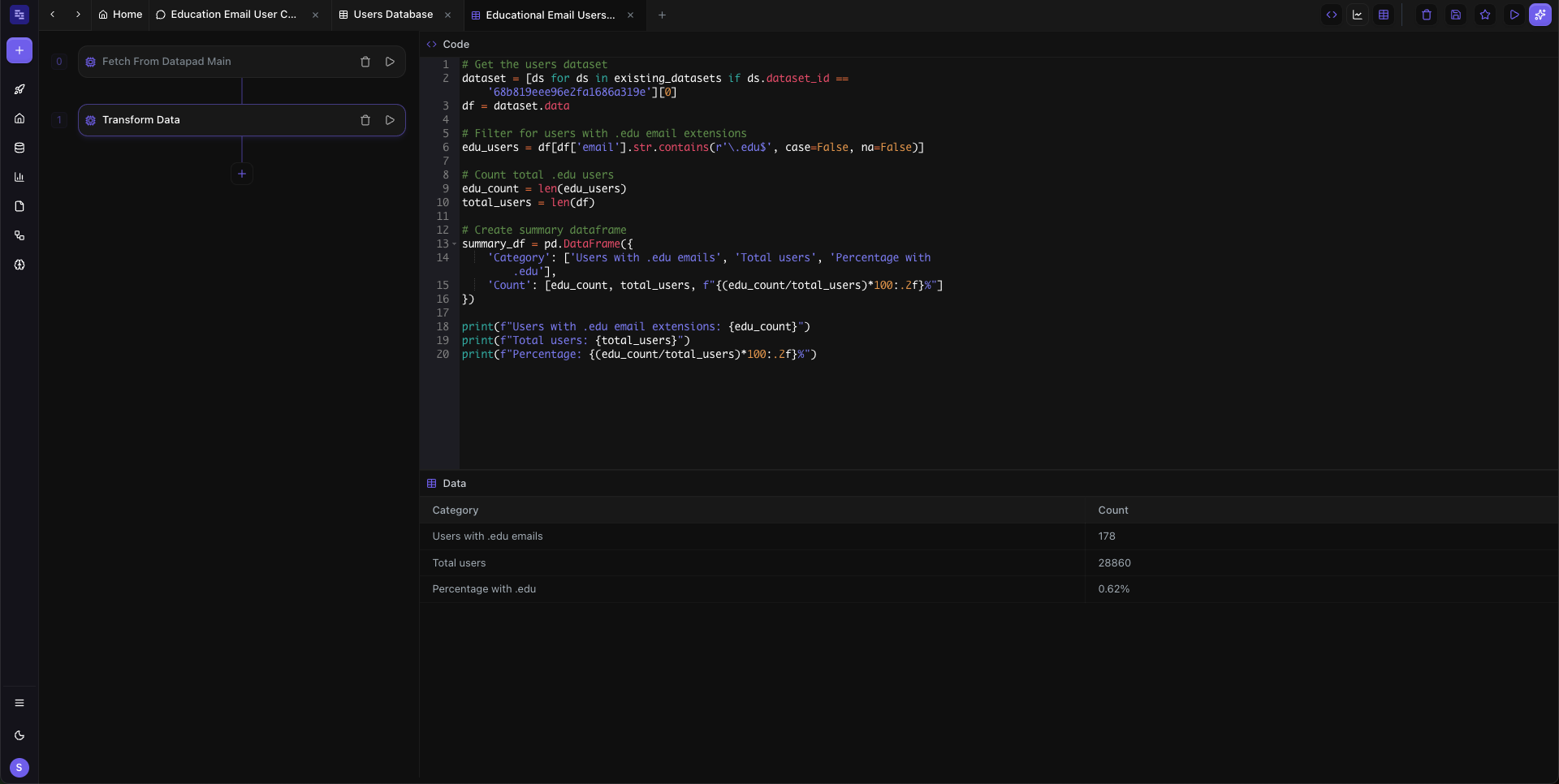Select the 'Users with .edu emails' cell
The width and height of the screenshot is (1559, 784).
753,536
